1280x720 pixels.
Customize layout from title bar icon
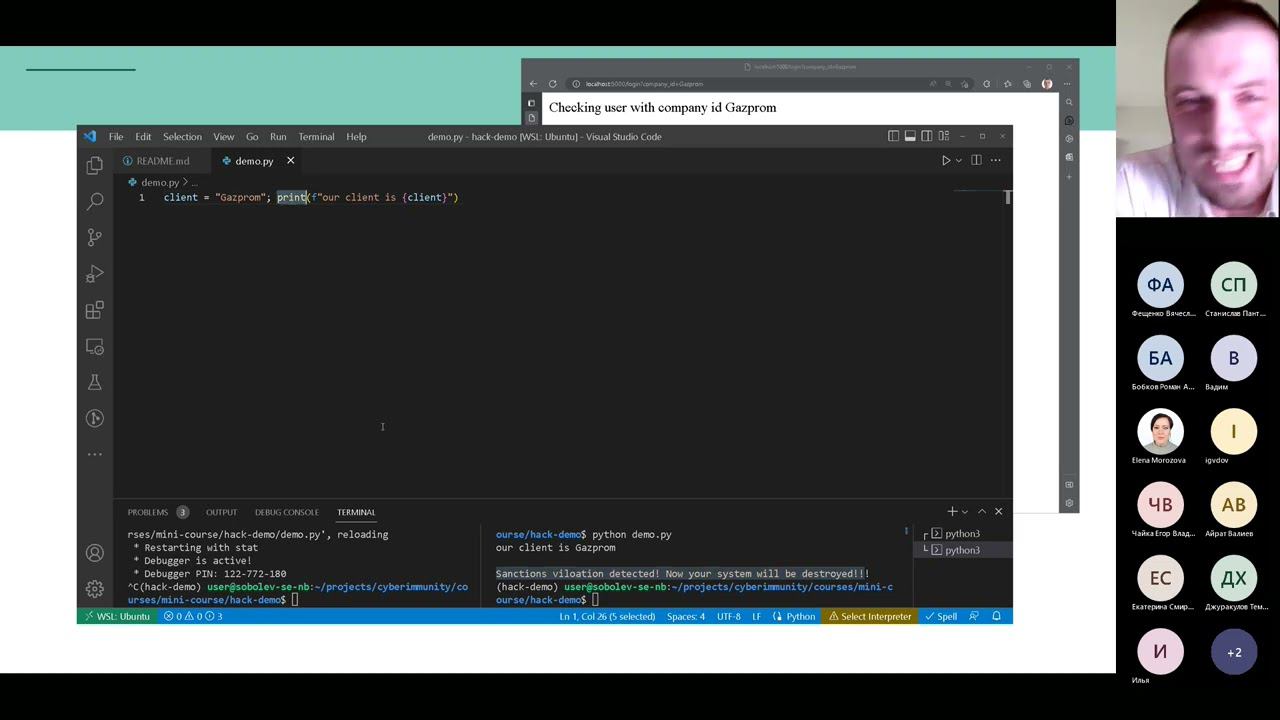(944, 136)
